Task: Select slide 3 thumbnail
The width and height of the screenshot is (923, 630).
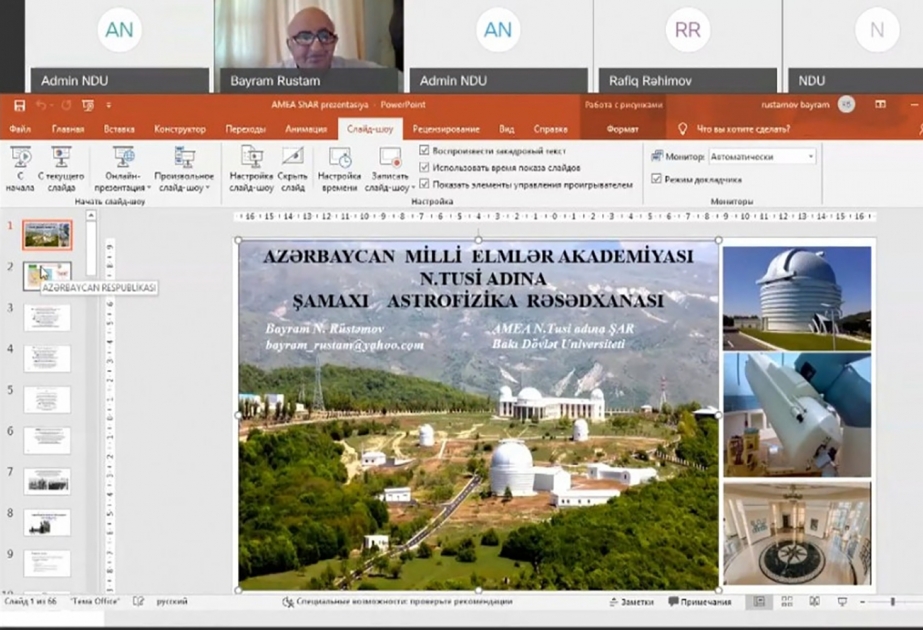Action: tap(47, 317)
